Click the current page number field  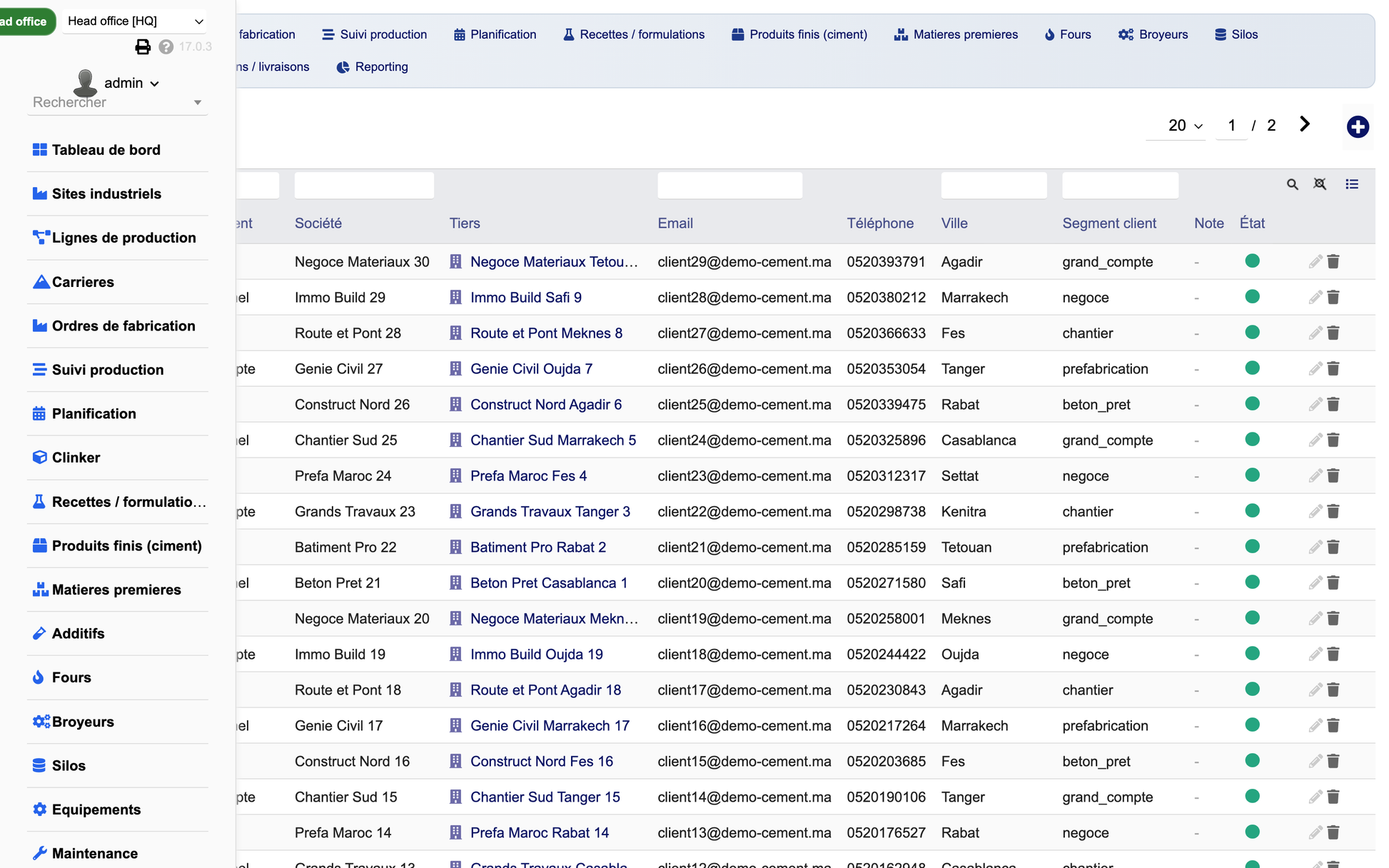pos(1231,126)
